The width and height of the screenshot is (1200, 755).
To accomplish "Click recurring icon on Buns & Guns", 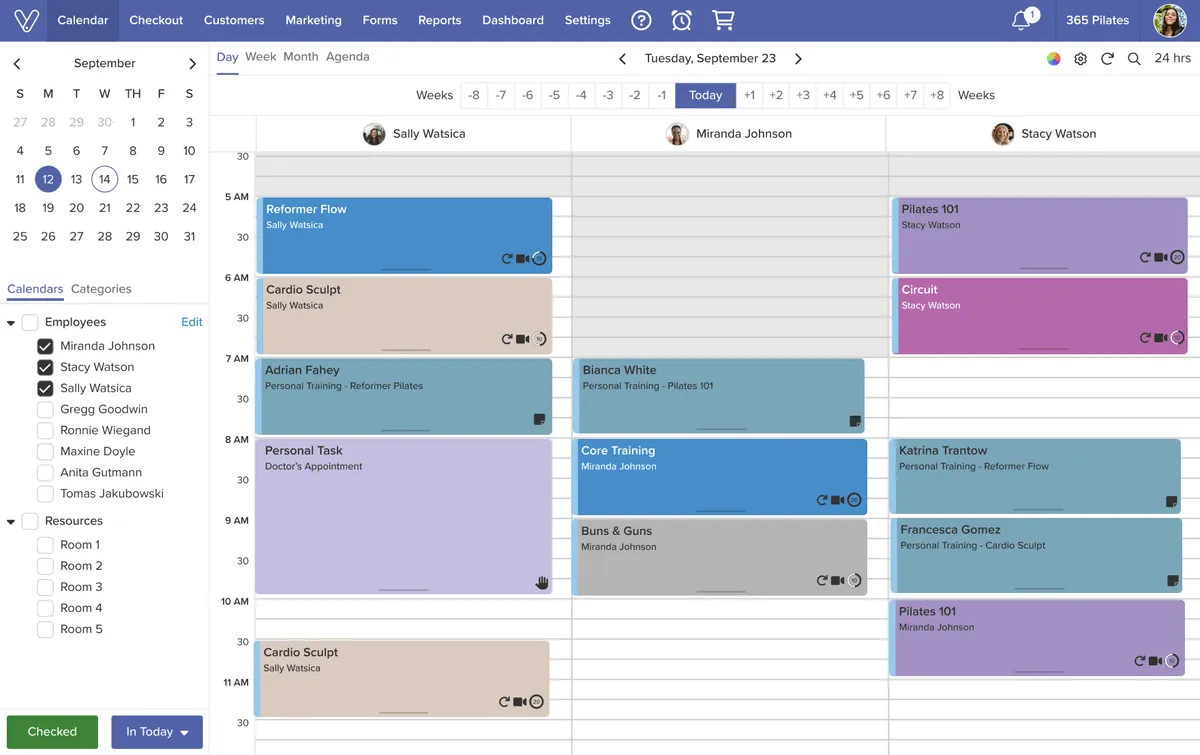I will coord(822,580).
